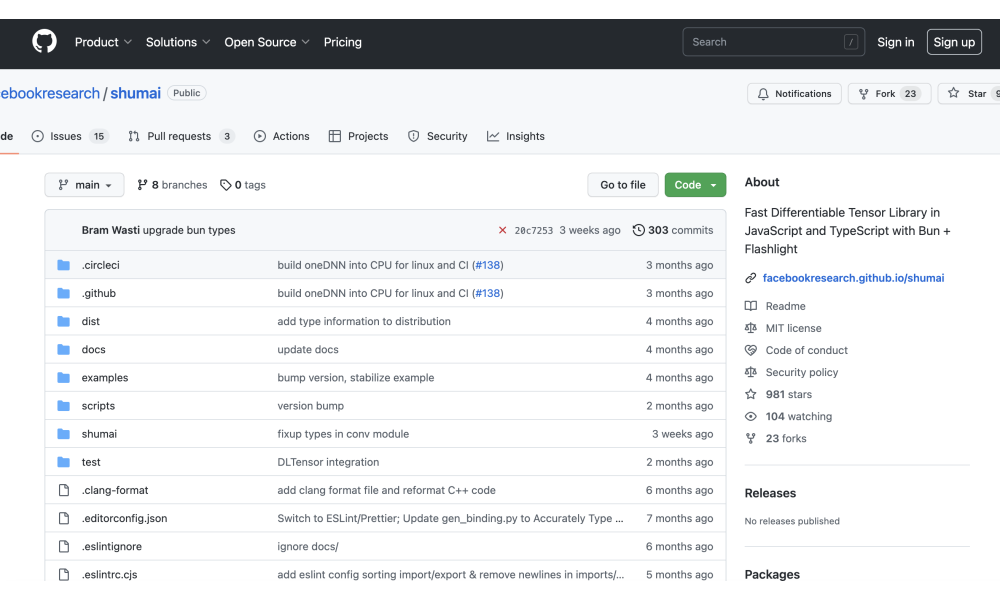Viewport: 1000px width, 600px height.
Task: Open the .eslintrc.cjs file
Action: coord(109,574)
